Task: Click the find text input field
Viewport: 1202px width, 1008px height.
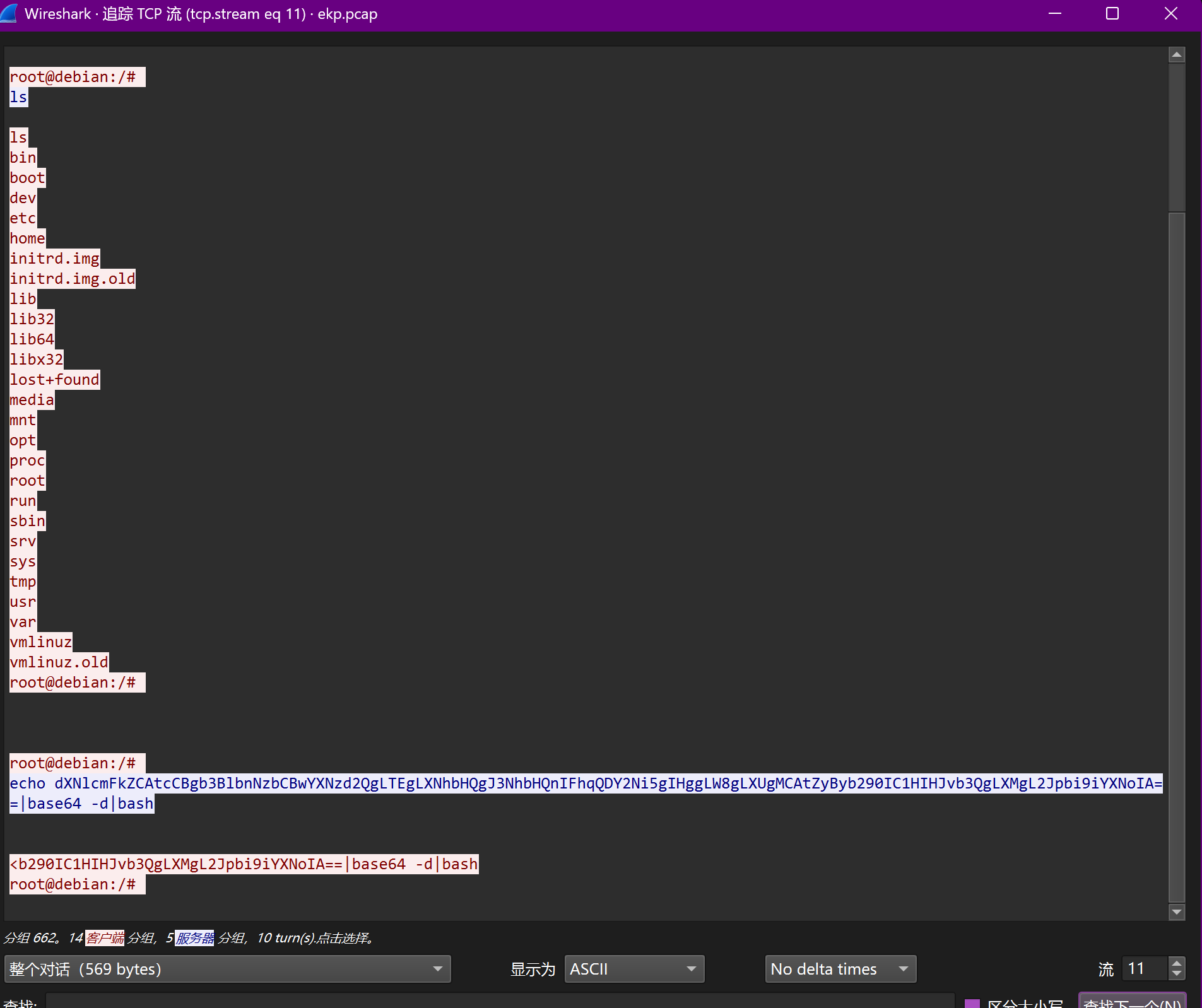Action: tap(500, 1001)
